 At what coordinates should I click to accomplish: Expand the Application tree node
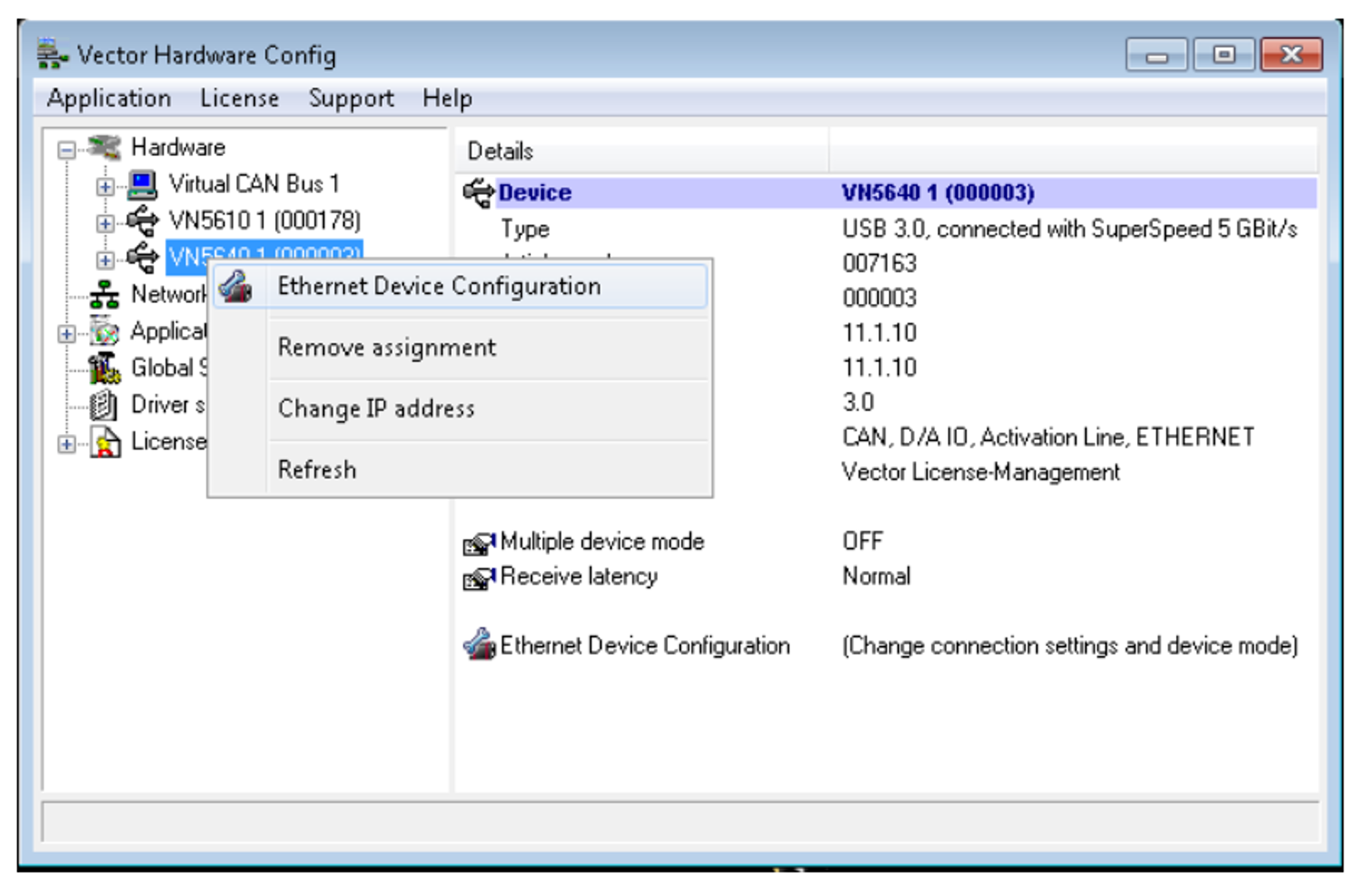66,334
